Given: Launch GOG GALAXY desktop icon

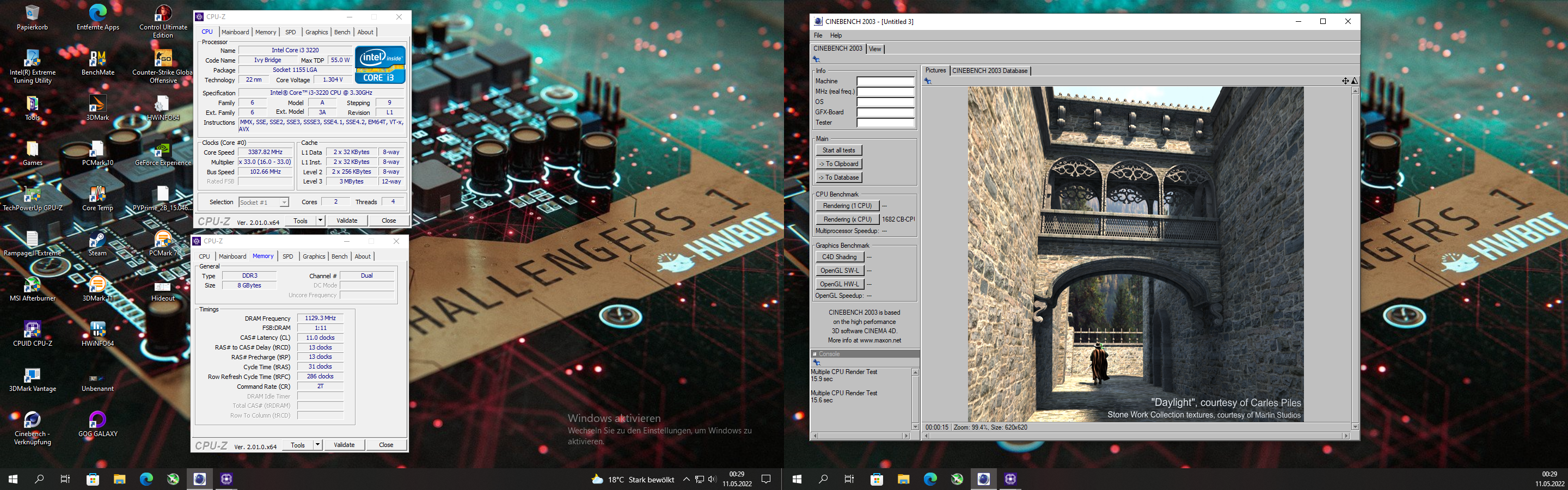Looking at the screenshot, I should pyautogui.click(x=97, y=424).
